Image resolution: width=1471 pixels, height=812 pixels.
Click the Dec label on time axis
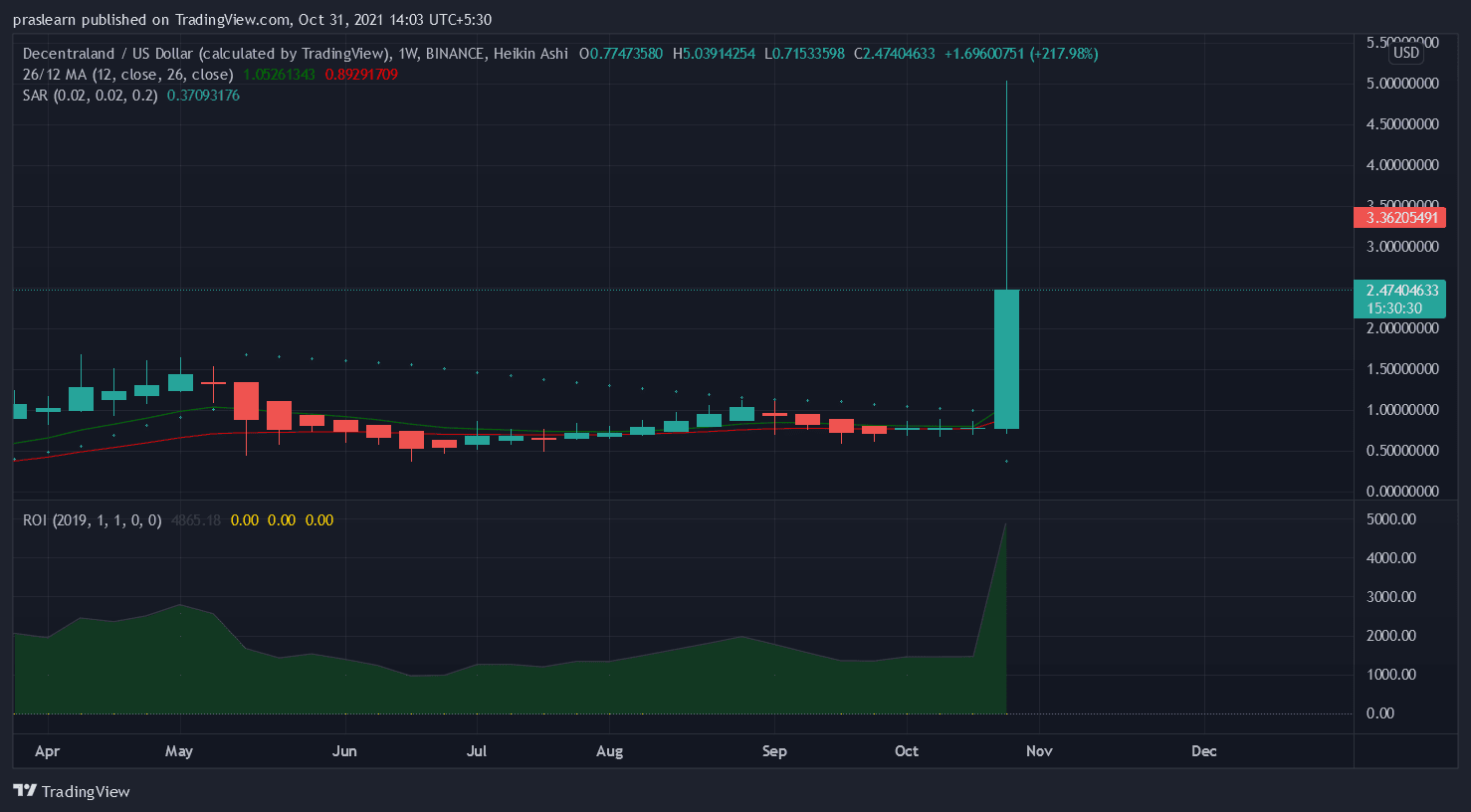1203,751
